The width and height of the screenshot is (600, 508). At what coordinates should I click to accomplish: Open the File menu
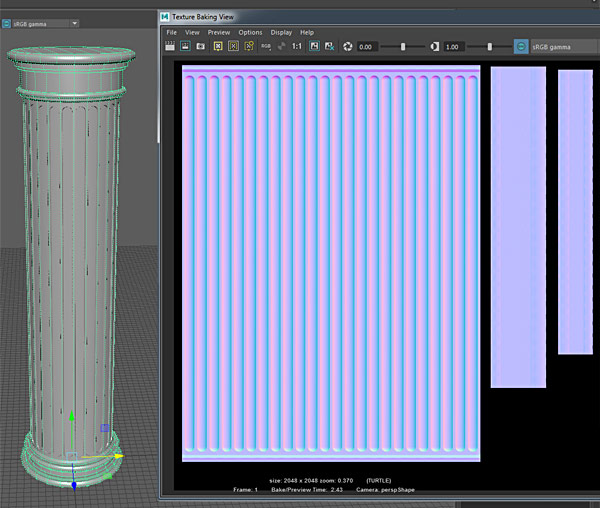pos(171,33)
